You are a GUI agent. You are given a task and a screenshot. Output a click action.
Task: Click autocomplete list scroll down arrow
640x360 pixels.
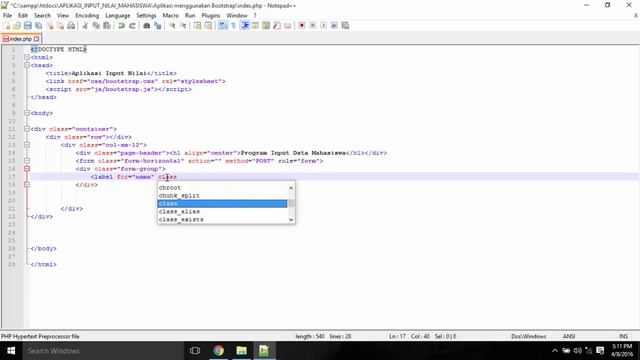[x=291, y=220]
